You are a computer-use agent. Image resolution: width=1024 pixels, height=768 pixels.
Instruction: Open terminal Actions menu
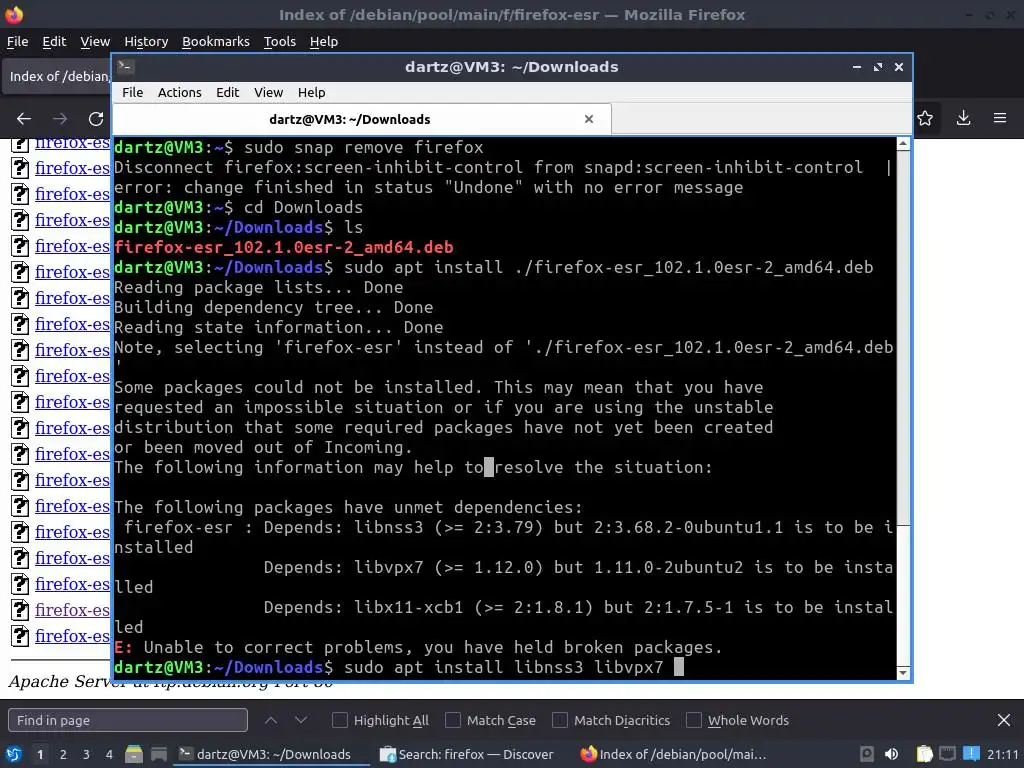[180, 92]
